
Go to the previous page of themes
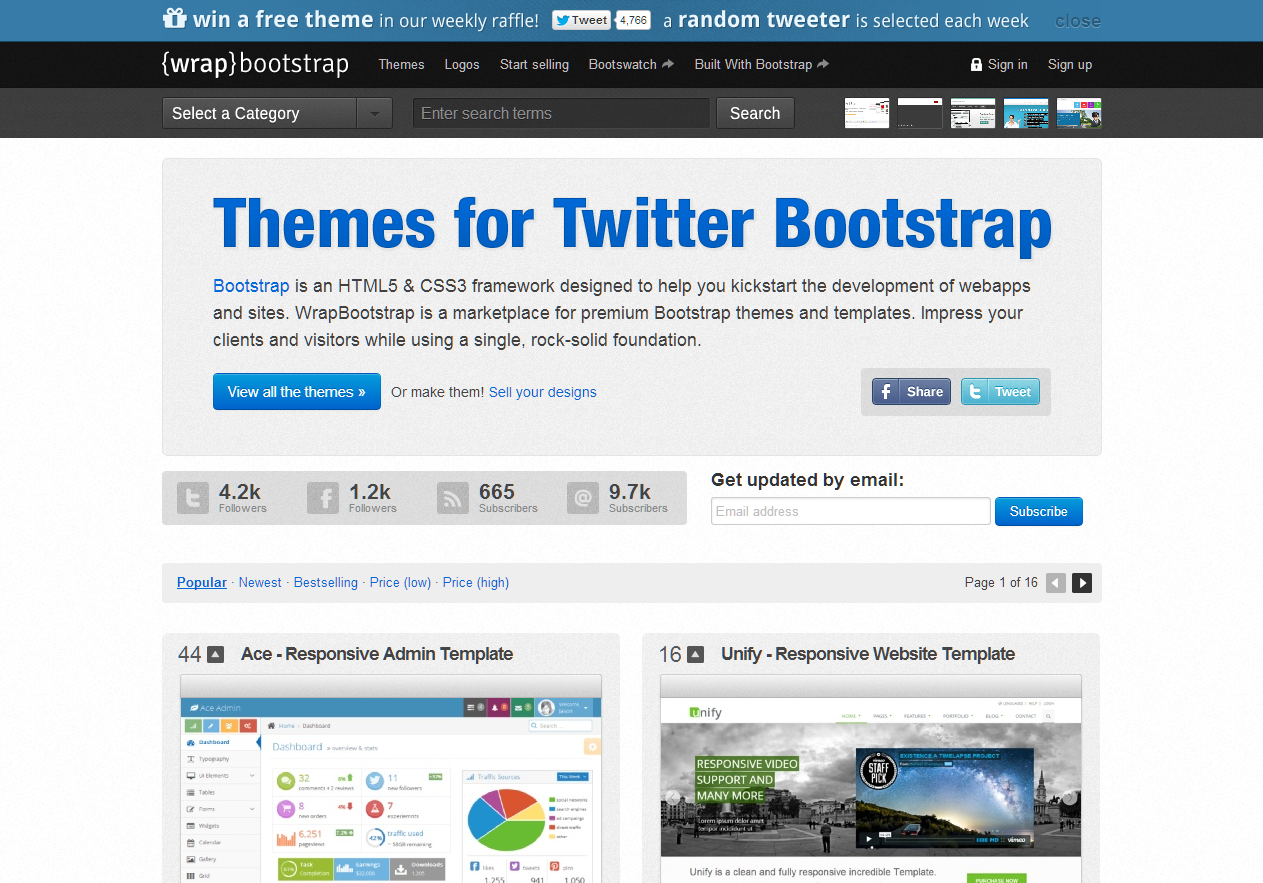tap(1056, 583)
